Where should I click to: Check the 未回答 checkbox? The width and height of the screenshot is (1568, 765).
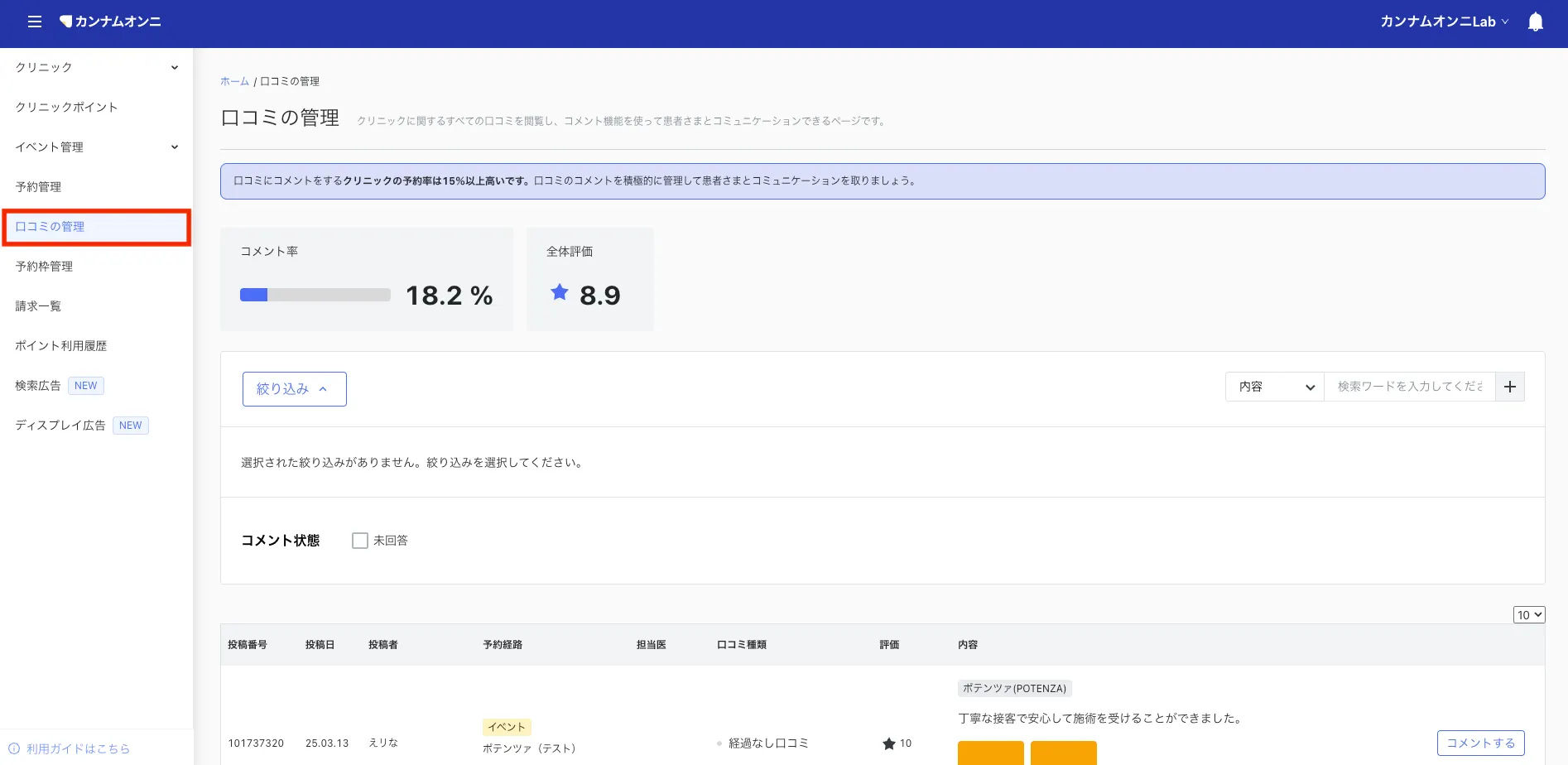pyautogui.click(x=360, y=541)
